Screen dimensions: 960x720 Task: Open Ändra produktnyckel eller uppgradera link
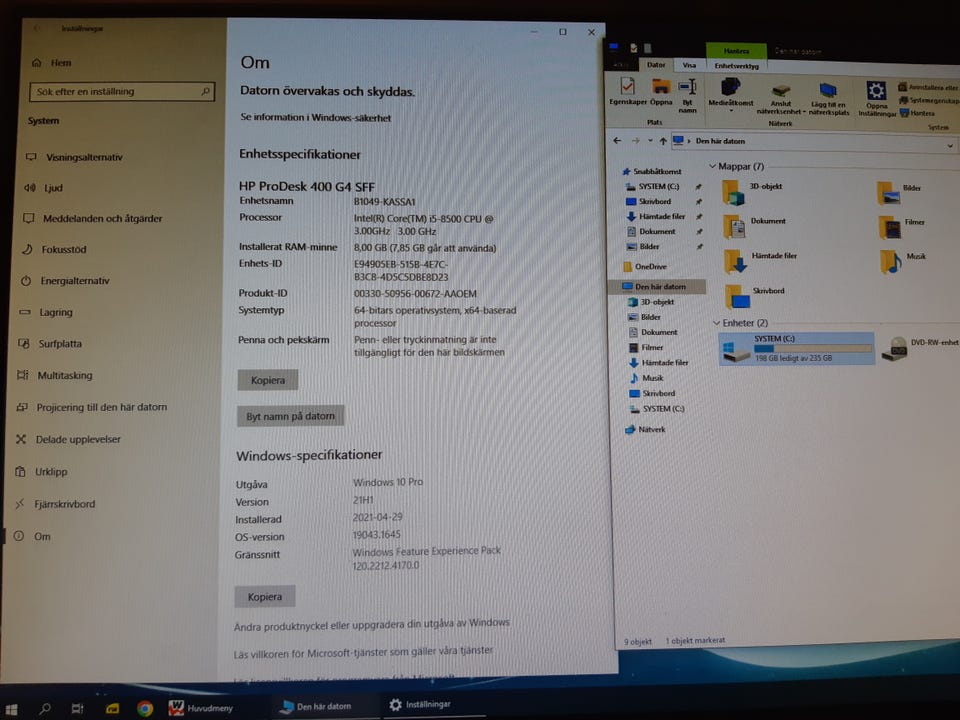(x=371, y=624)
